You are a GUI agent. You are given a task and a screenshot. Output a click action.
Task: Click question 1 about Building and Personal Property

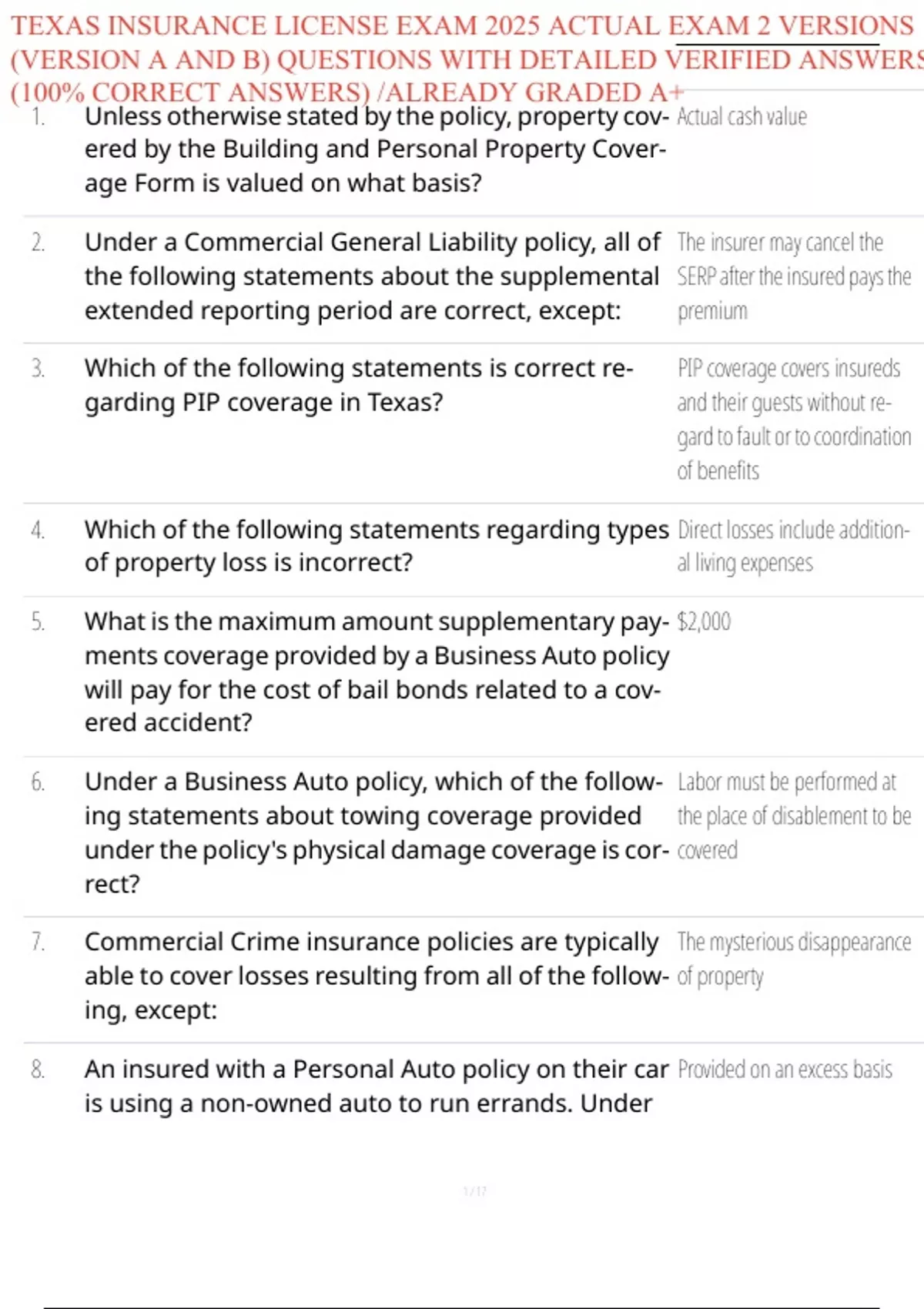pyautogui.click(x=376, y=150)
